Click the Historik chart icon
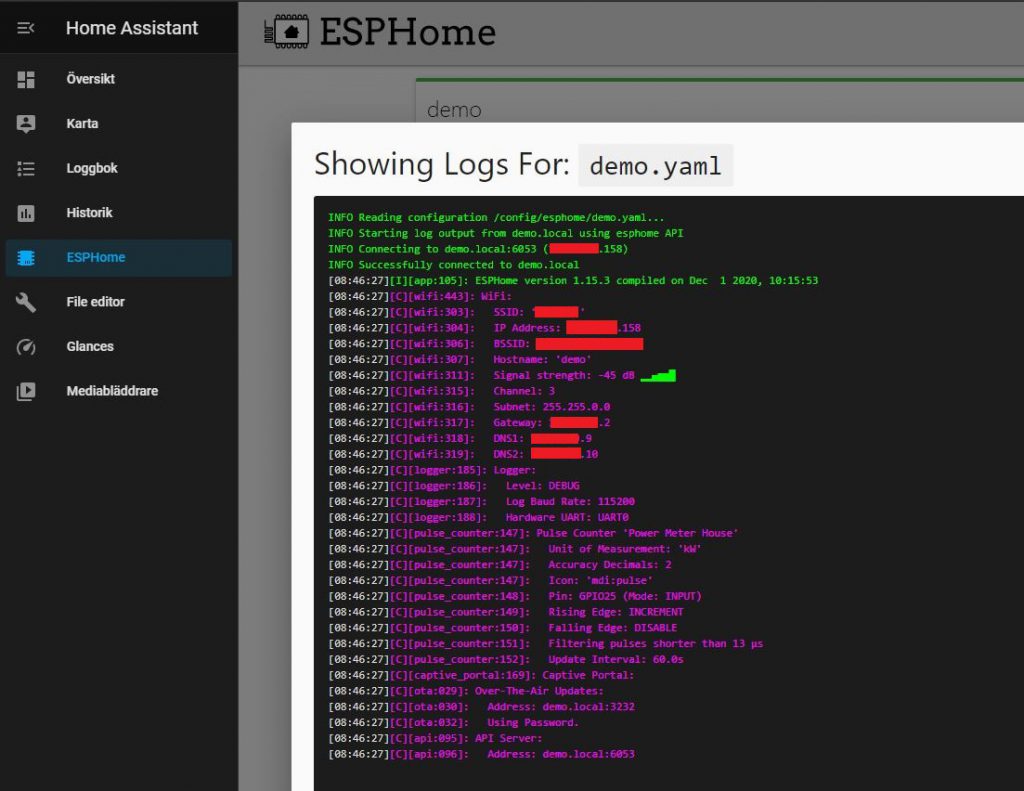The width and height of the screenshot is (1024, 791). 25,213
